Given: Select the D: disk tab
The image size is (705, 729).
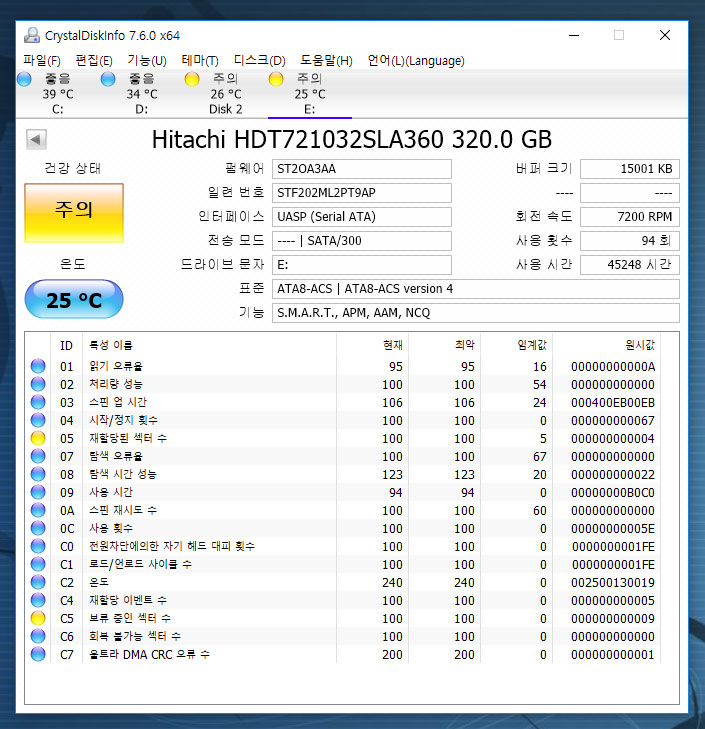Looking at the screenshot, I should click(142, 94).
